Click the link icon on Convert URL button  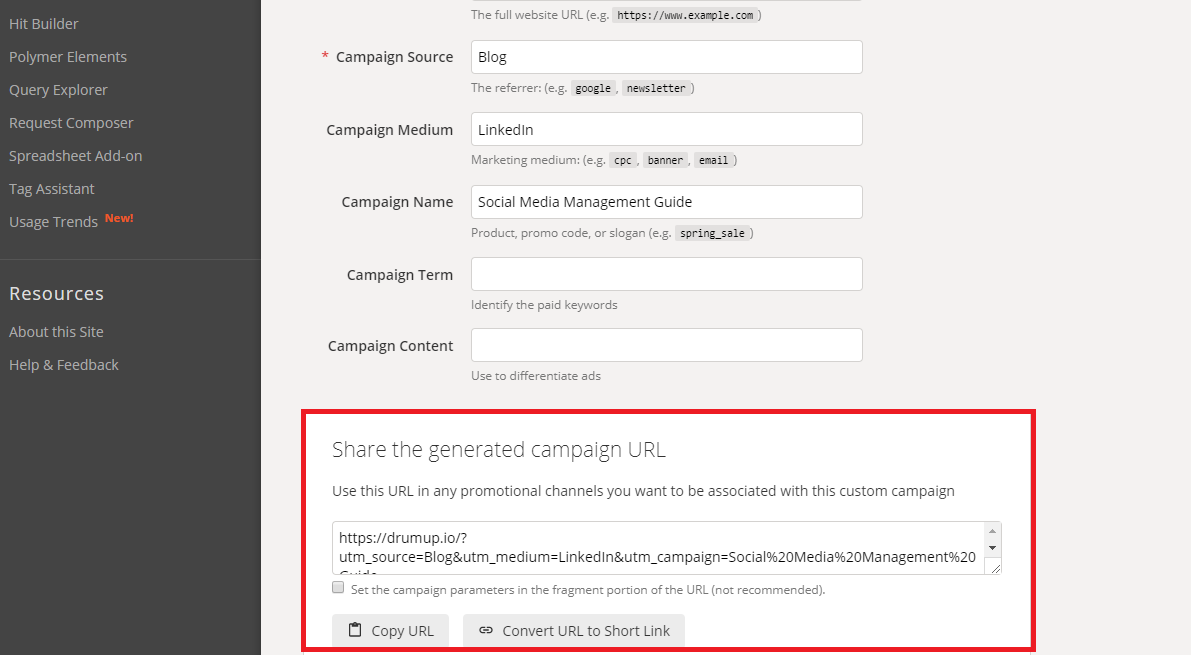(485, 630)
